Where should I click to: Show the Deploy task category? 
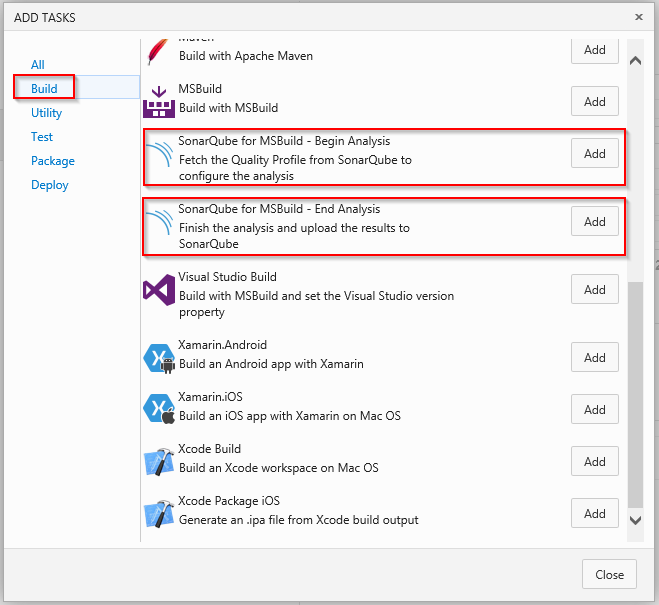50,185
